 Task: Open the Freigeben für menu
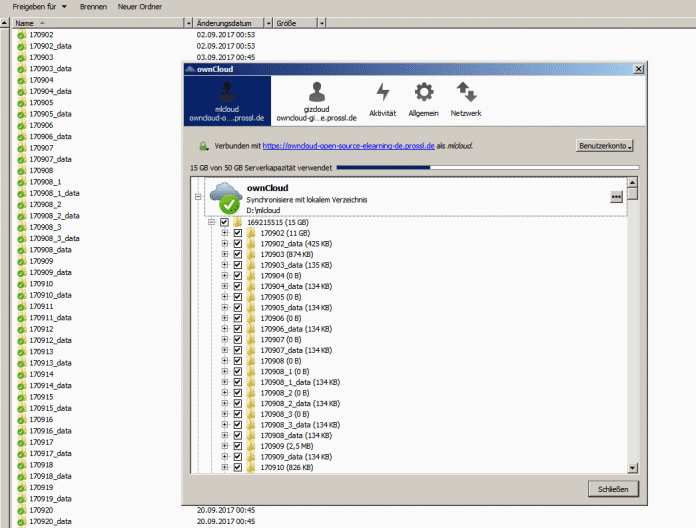[40, 7]
